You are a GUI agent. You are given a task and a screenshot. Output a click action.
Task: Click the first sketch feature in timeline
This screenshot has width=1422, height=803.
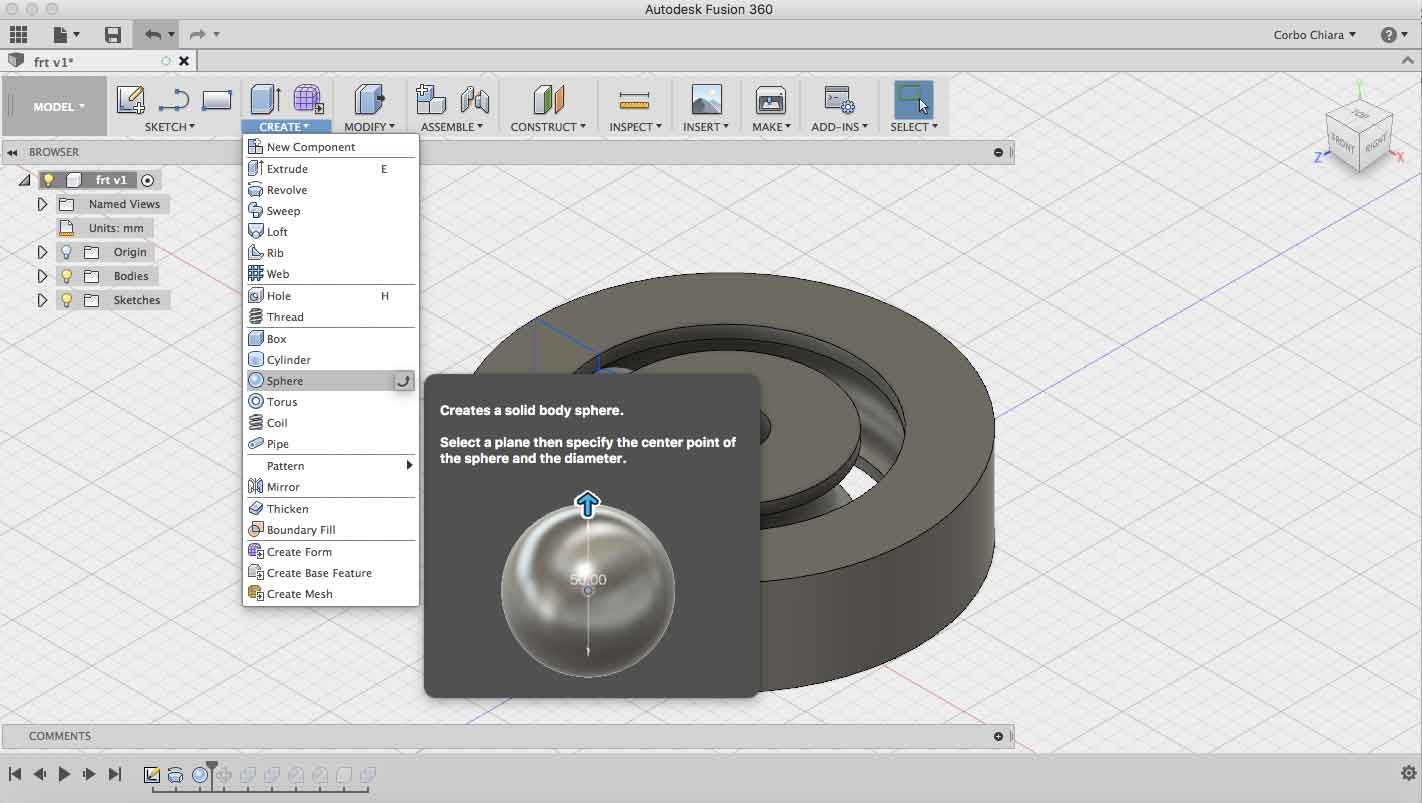(152, 775)
